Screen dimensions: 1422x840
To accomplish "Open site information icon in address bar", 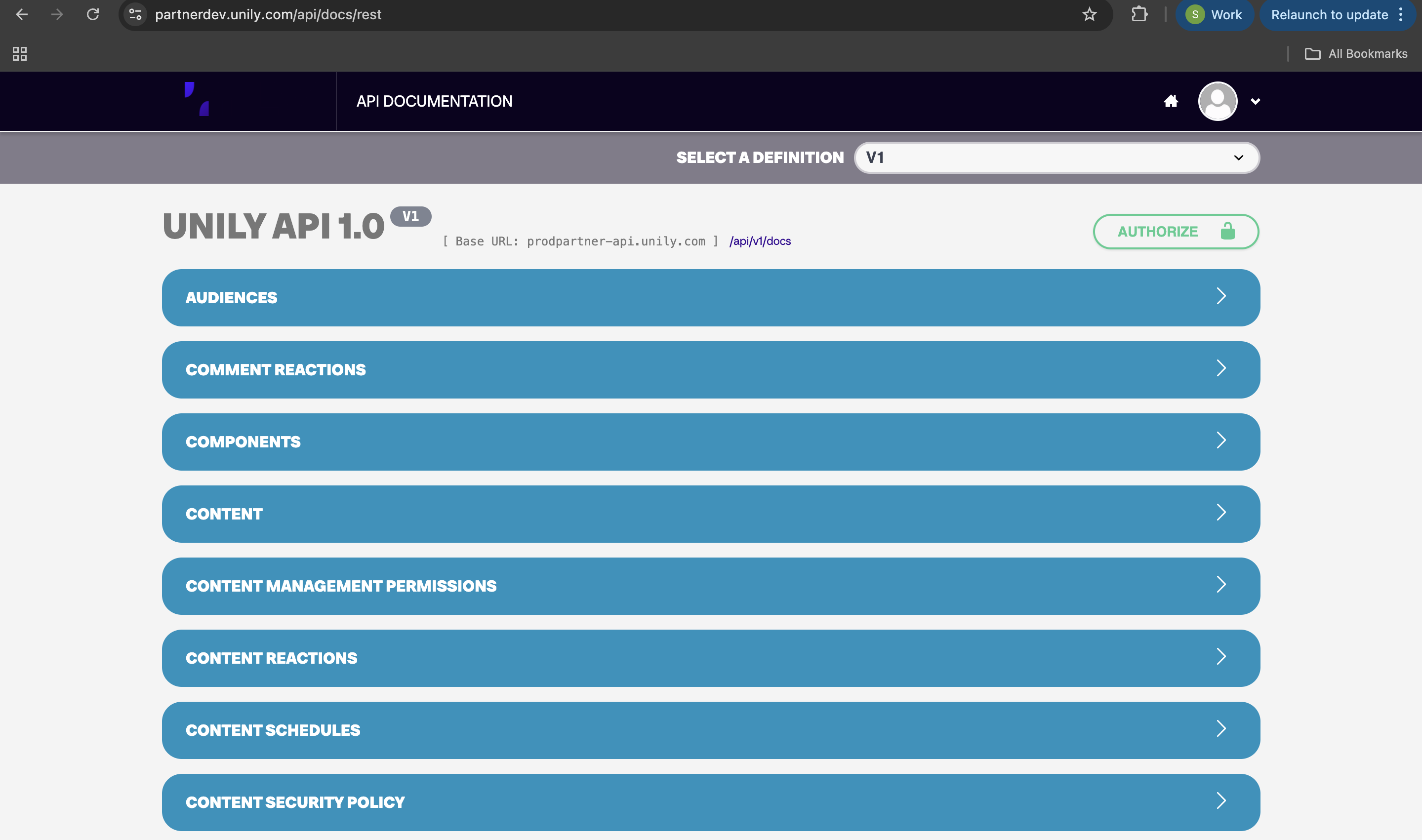I will 135,15.
